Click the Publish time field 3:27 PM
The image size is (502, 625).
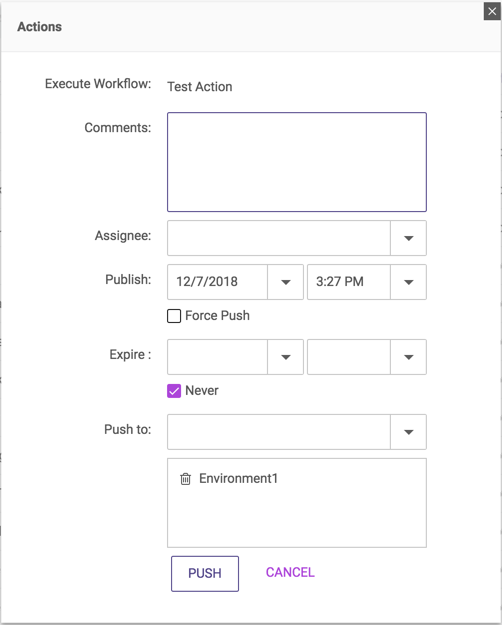pos(349,282)
